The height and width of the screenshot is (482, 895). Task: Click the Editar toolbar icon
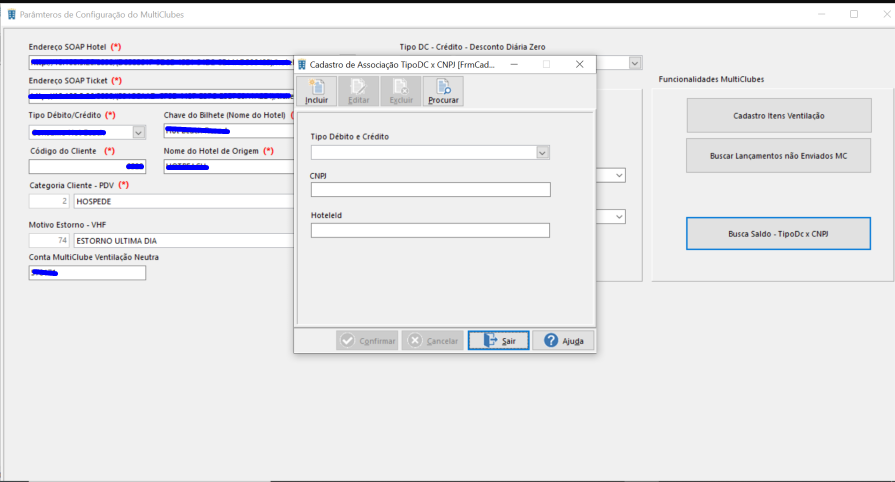[358, 91]
